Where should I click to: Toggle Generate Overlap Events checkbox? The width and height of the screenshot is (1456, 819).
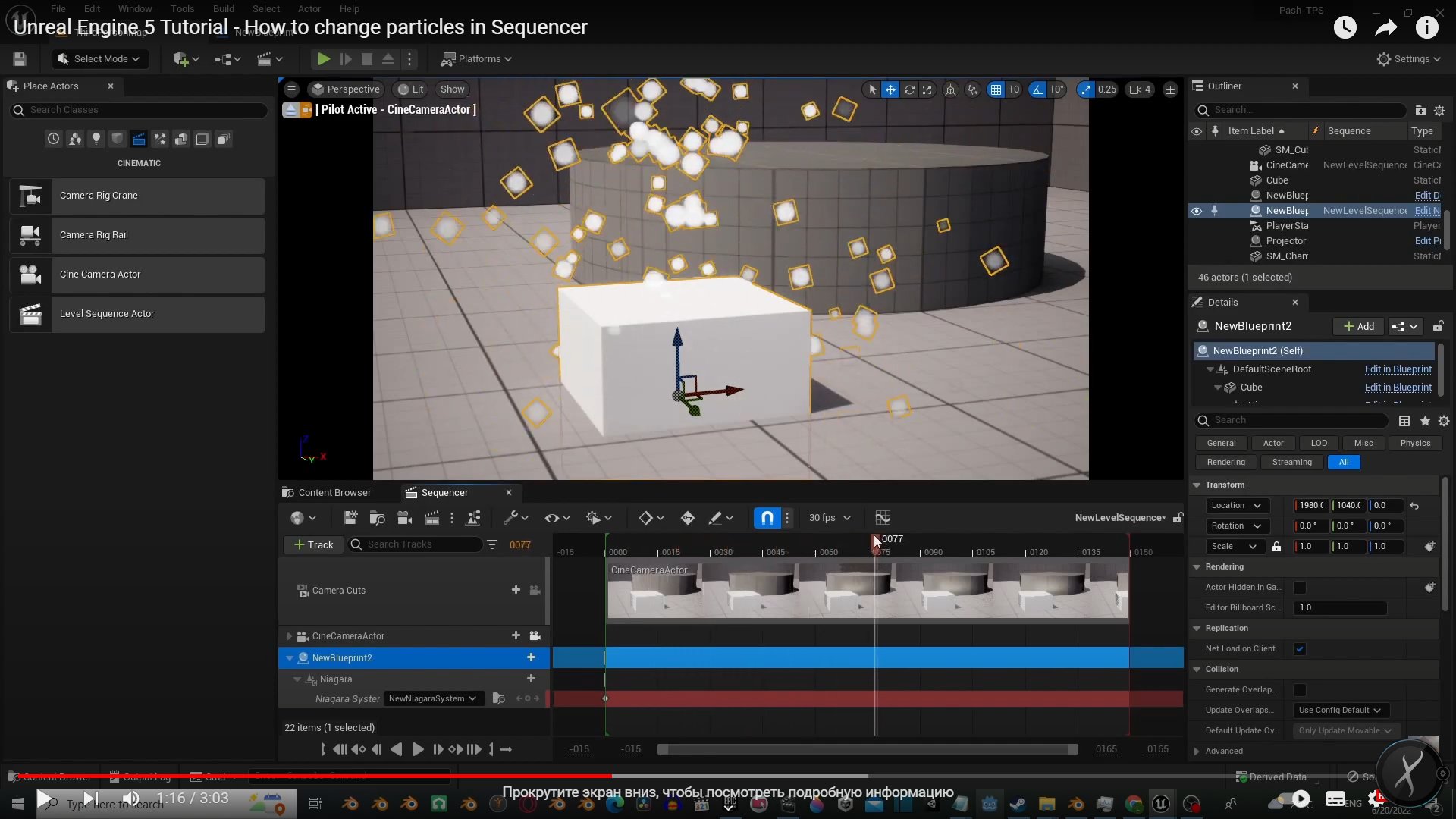pos(1300,690)
